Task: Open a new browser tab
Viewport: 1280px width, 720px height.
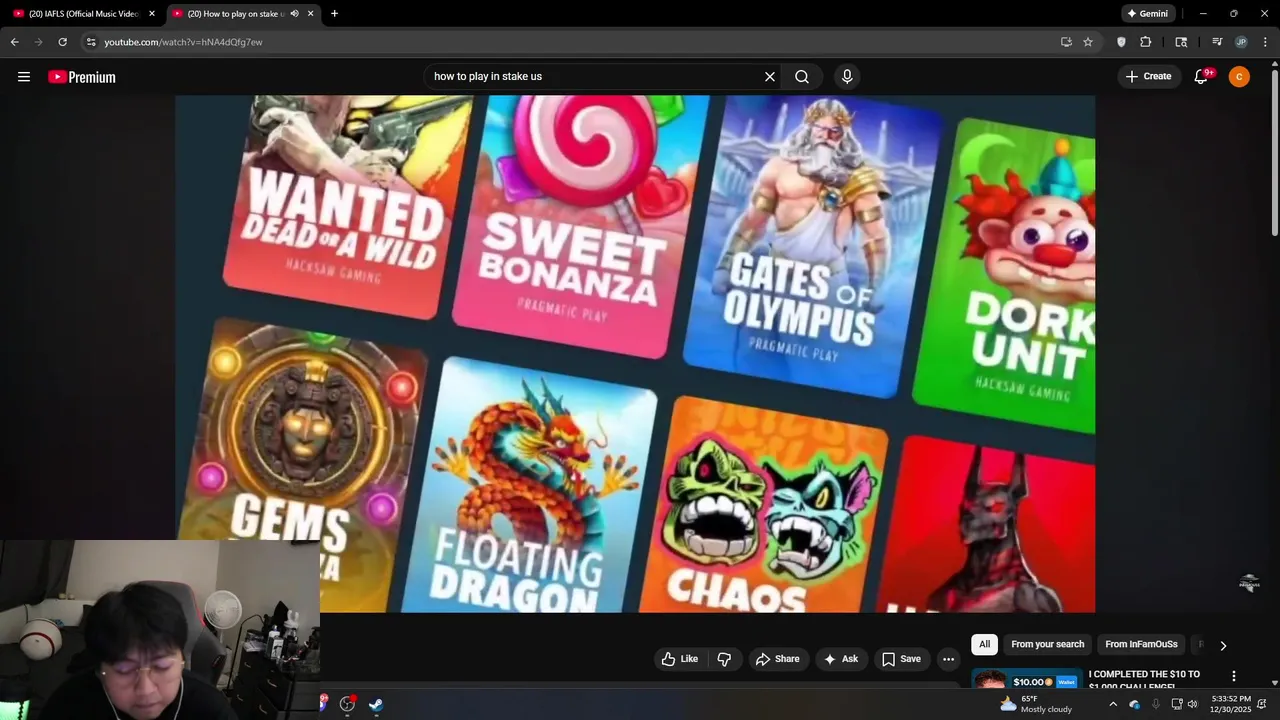Action: tap(334, 13)
